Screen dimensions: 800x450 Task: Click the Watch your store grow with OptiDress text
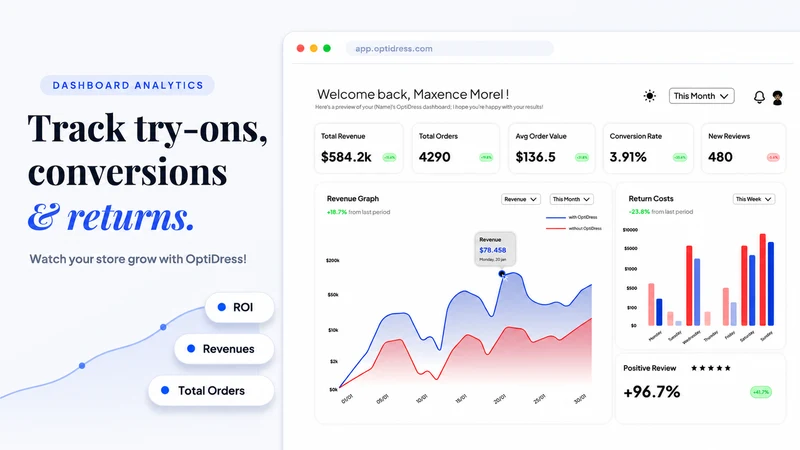[x=138, y=259]
